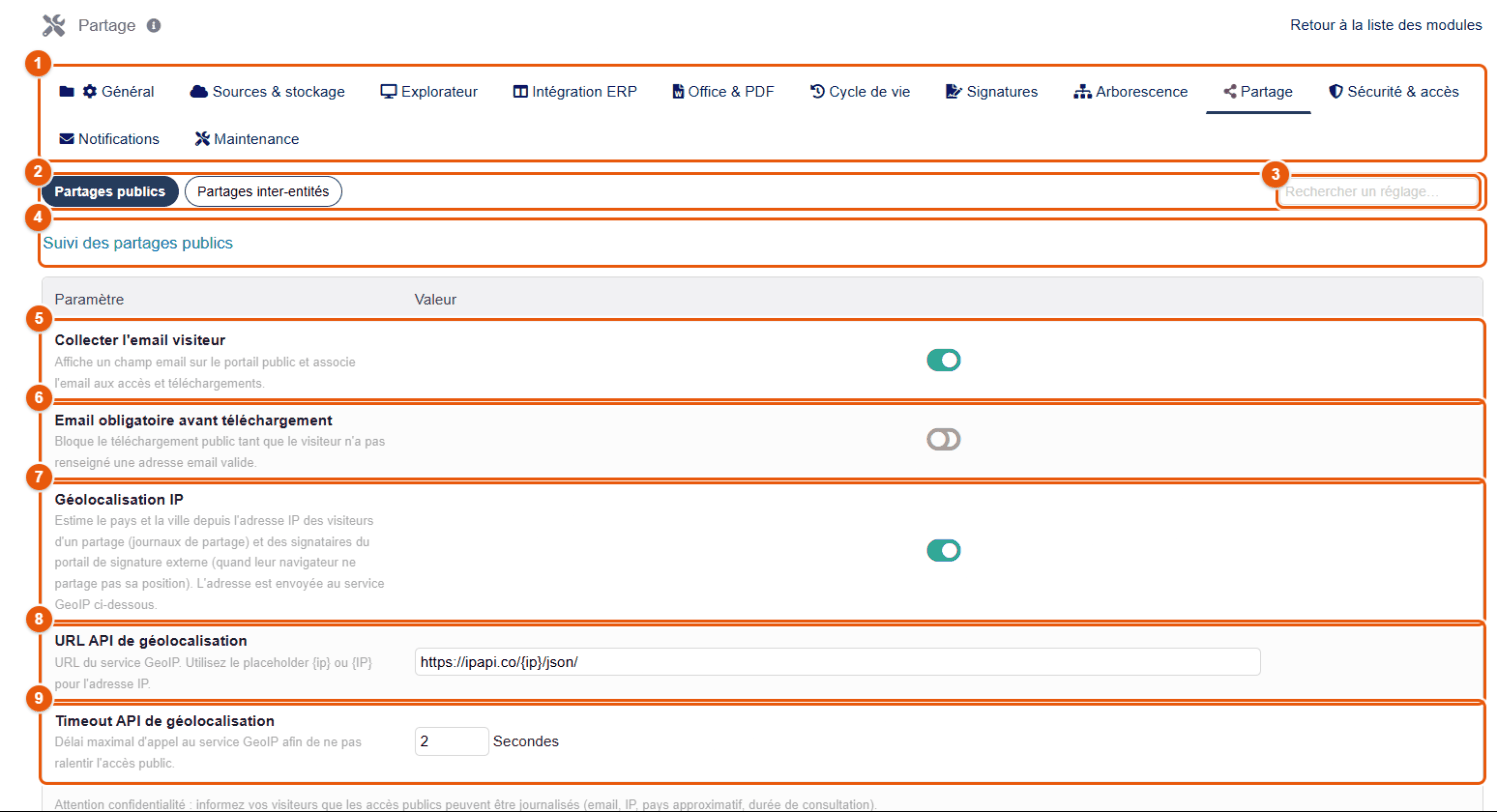1497x812 pixels.
Task: Click the tools icon of Maintenance
Action: coord(202,139)
